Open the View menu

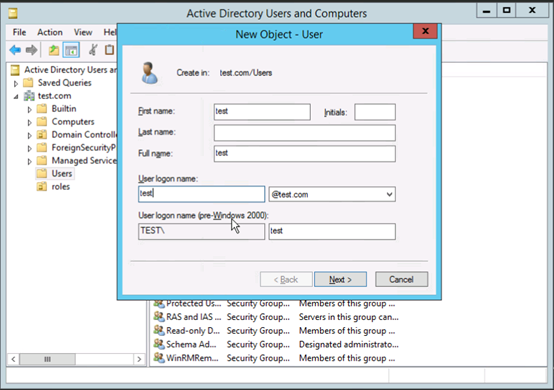tap(83, 32)
